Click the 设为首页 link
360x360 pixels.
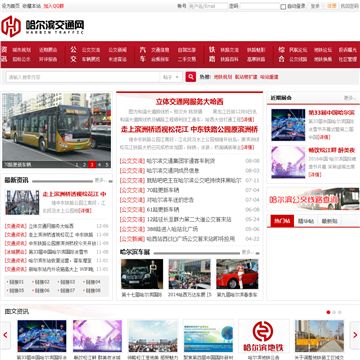(x=11, y=6)
